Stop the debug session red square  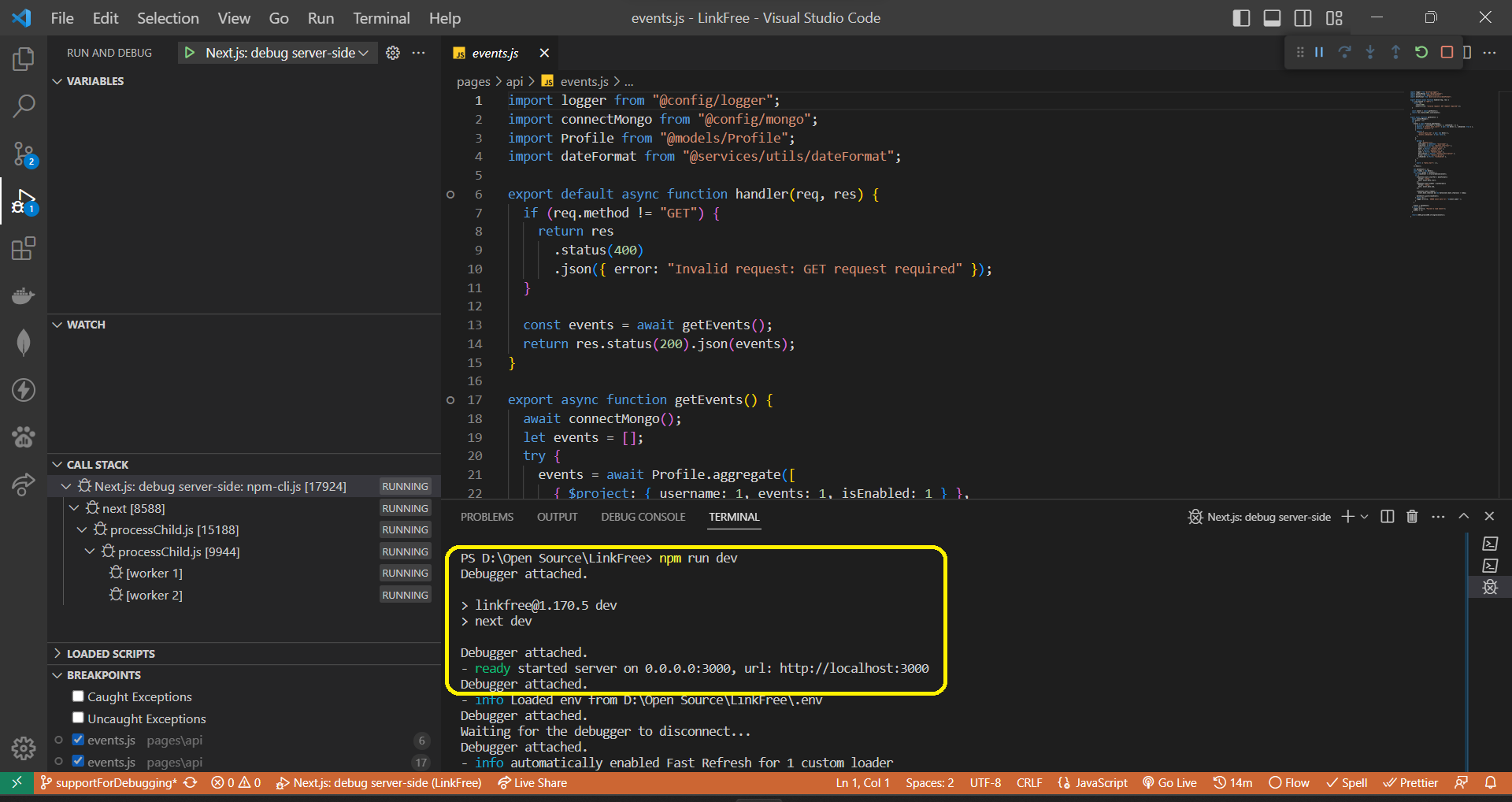(x=1447, y=52)
